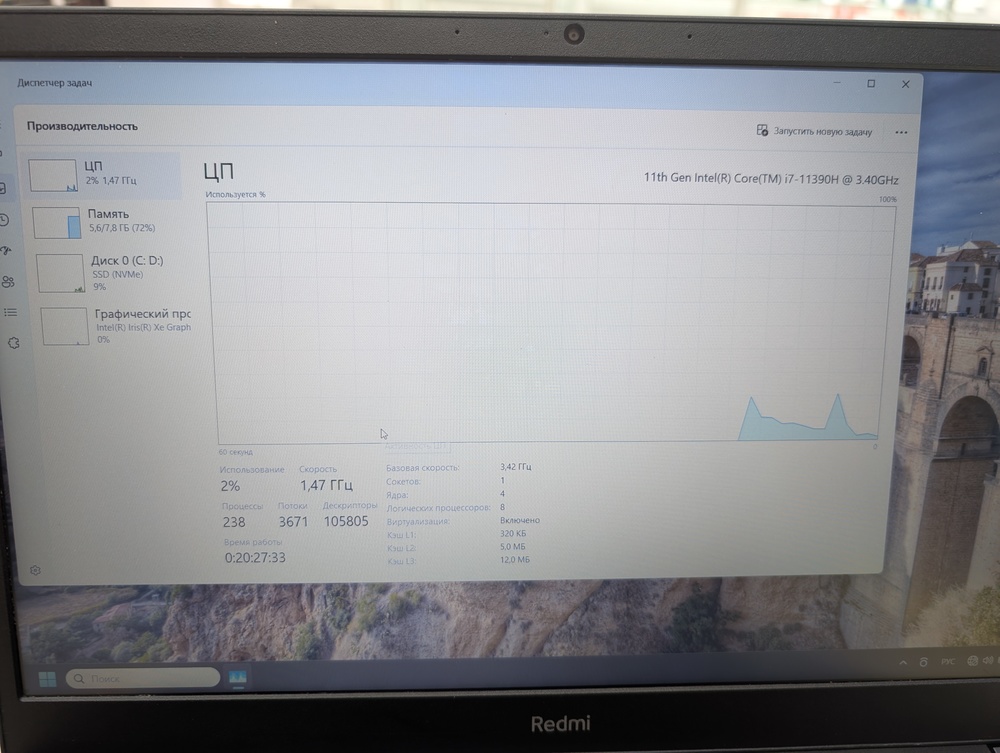Click the L2 cache 5,0 МБ value
This screenshot has width=1000, height=753.
(x=513, y=546)
